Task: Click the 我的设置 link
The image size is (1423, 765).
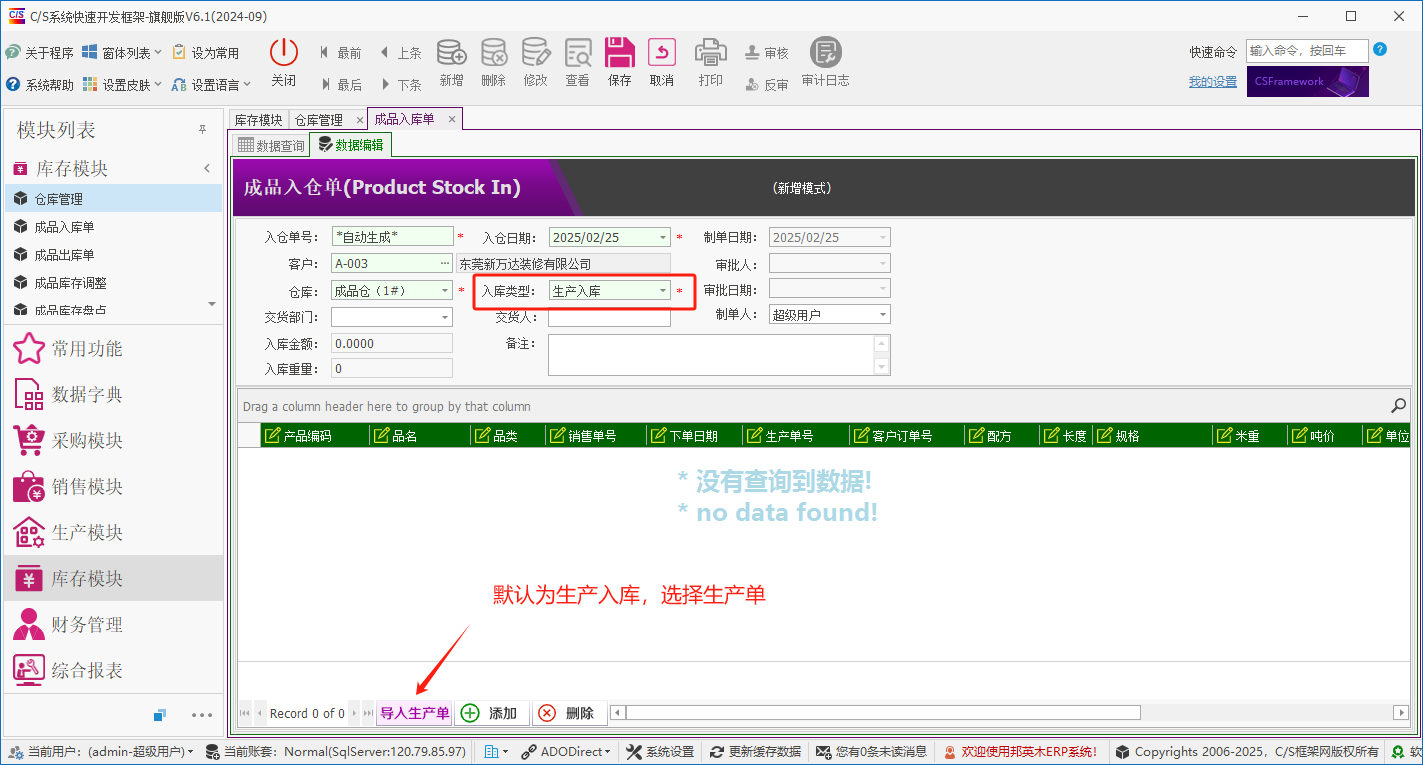Action: pyautogui.click(x=1213, y=82)
